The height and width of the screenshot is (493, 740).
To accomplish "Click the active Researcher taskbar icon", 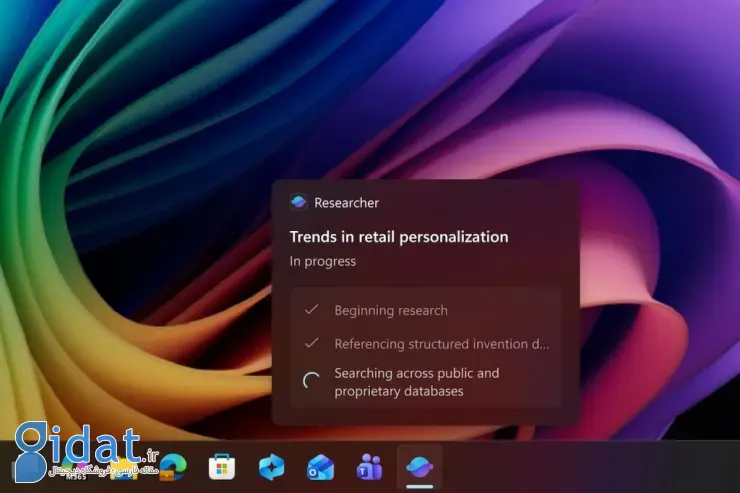I will pos(419,465).
